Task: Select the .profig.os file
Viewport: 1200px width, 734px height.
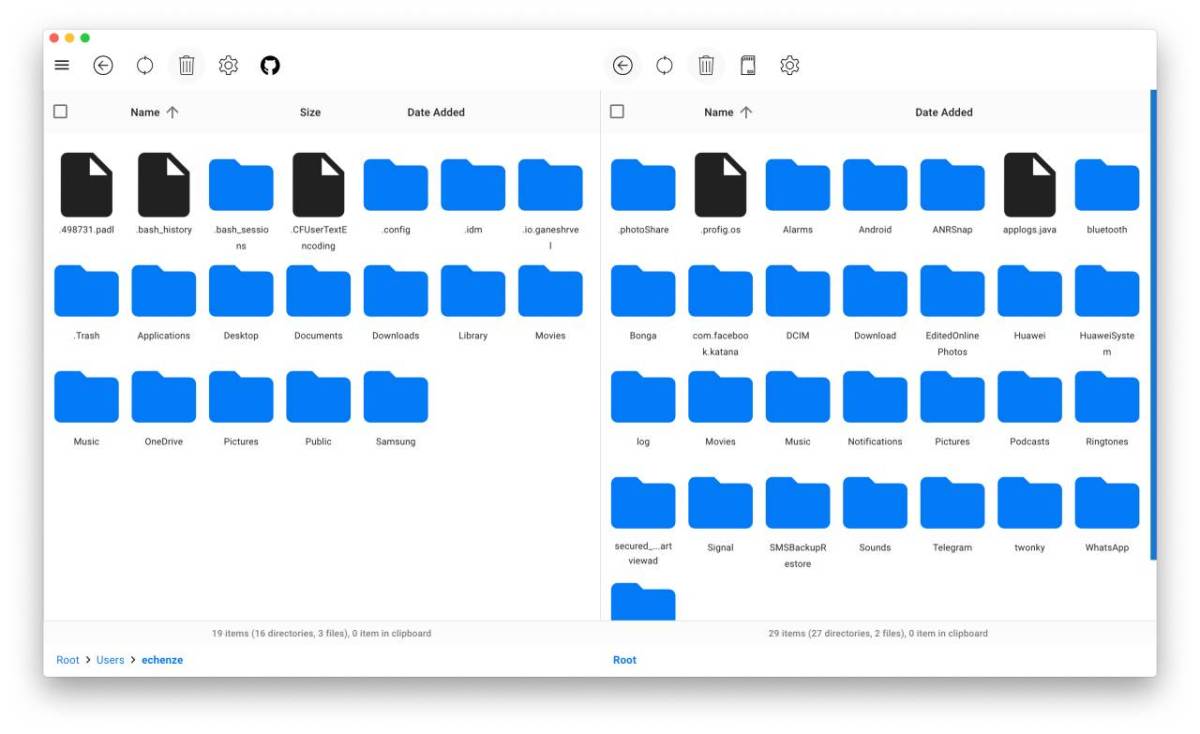Action: click(x=720, y=195)
